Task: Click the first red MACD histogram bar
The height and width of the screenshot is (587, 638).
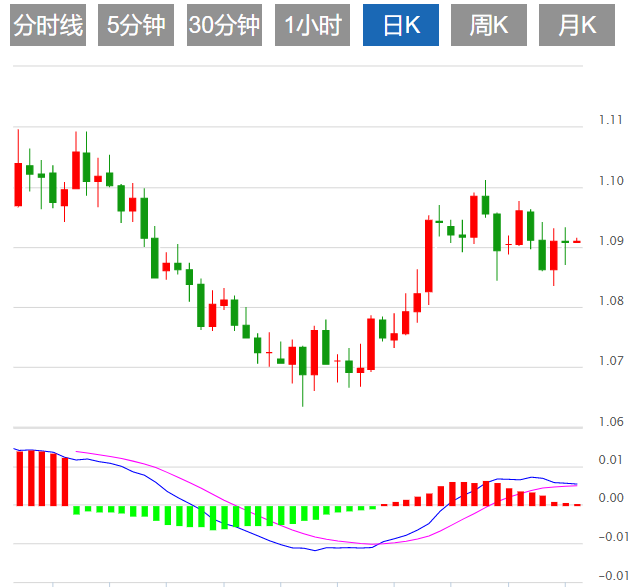Action: pos(19,478)
